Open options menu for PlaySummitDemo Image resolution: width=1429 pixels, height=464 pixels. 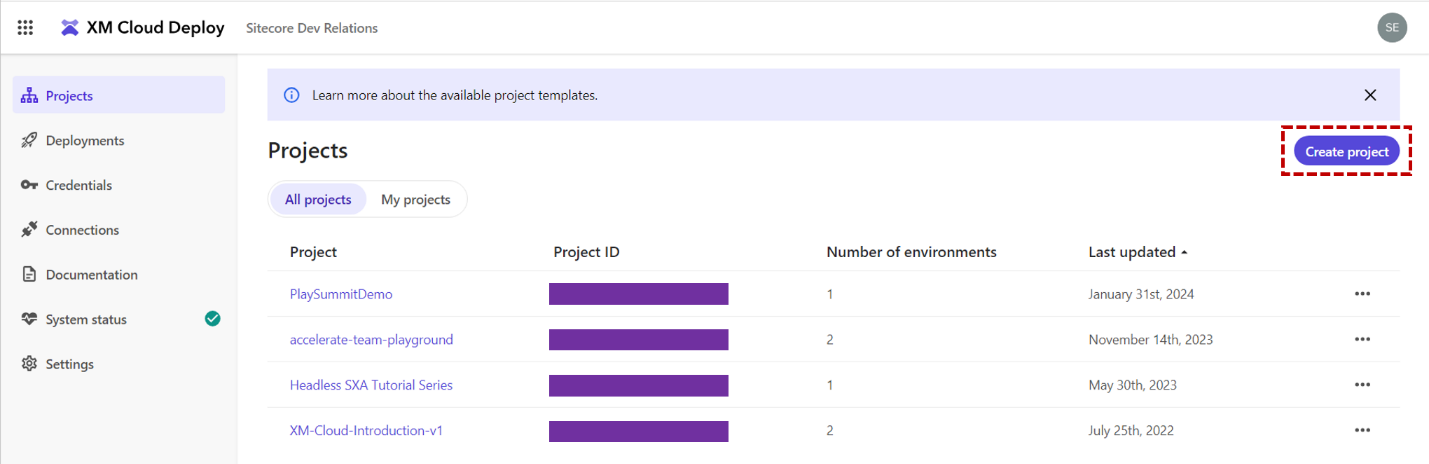click(x=1362, y=294)
